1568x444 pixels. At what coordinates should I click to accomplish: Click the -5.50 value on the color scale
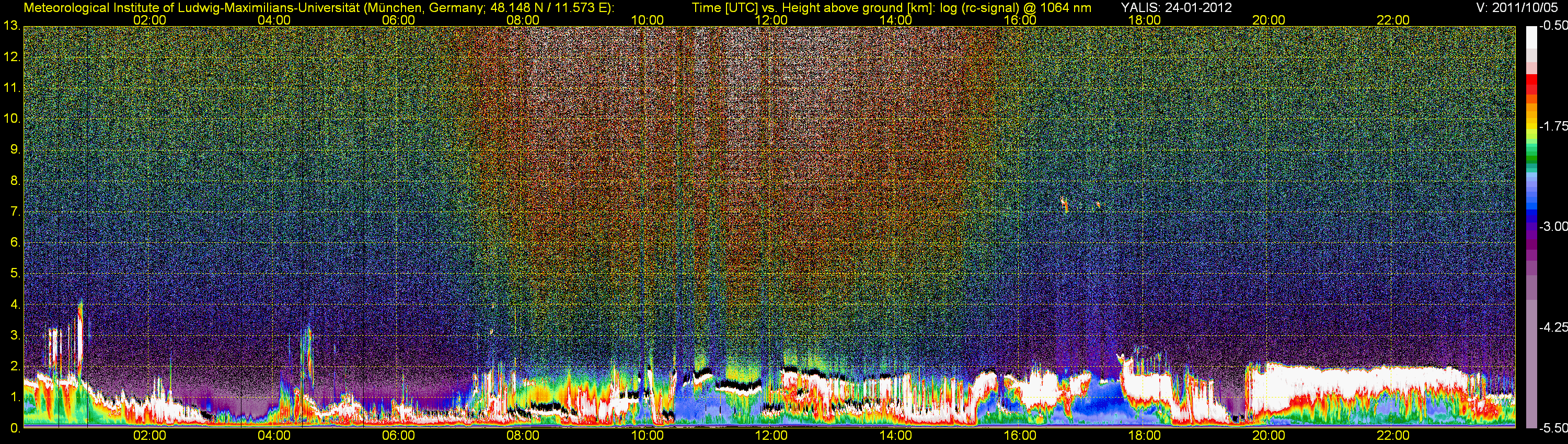pyautogui.click(x=1553, y=428)
